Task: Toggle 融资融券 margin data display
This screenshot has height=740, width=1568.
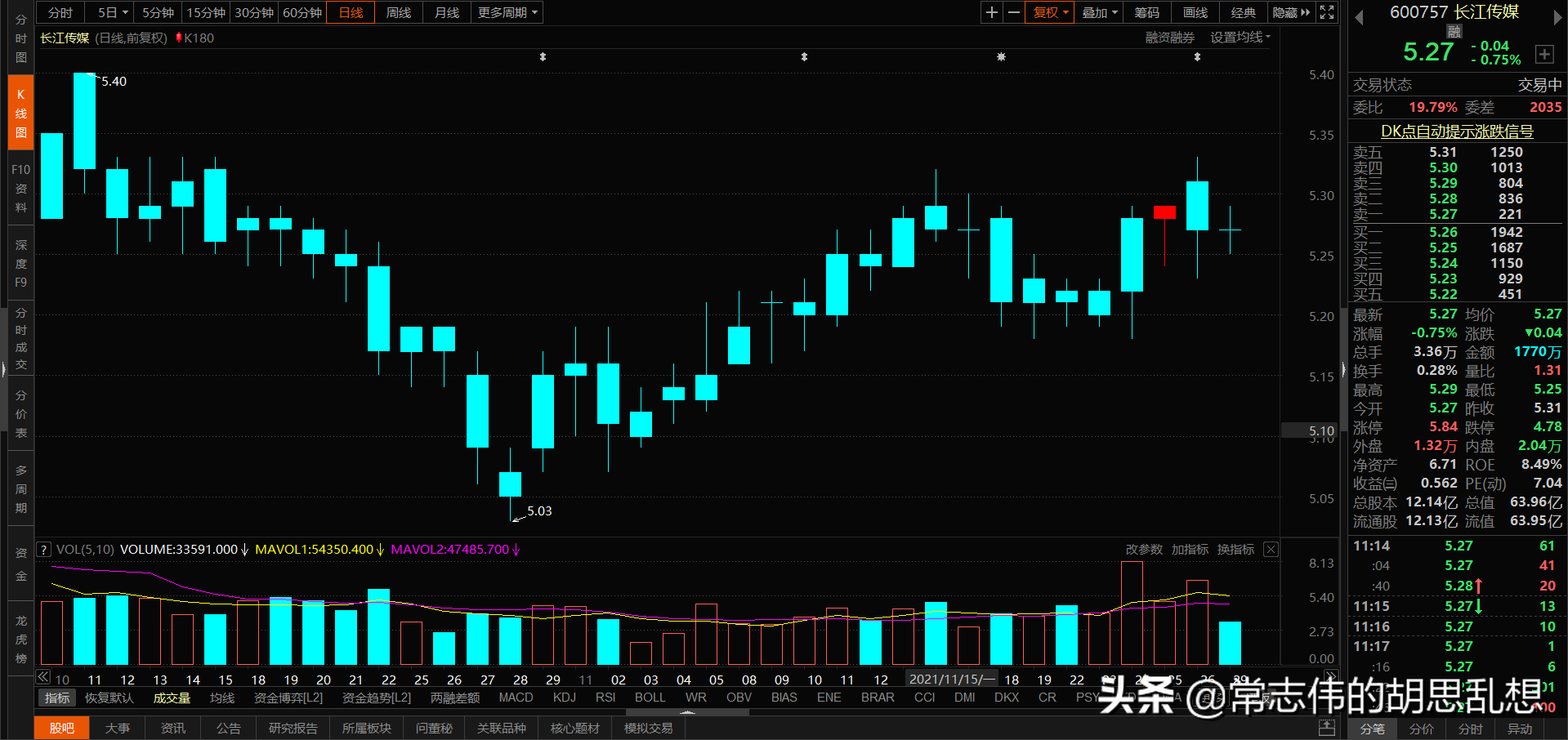Action: (1168, 38)
